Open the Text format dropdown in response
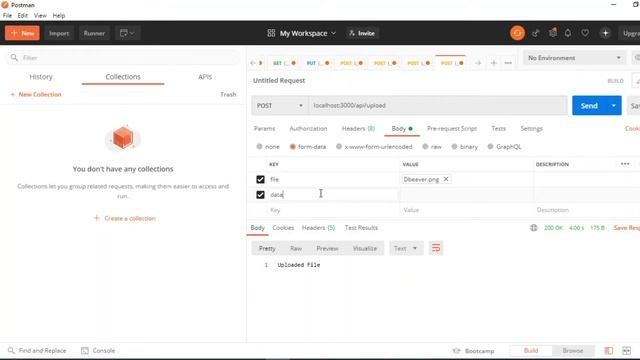The image size is (640, 360). tap(405, 248)
